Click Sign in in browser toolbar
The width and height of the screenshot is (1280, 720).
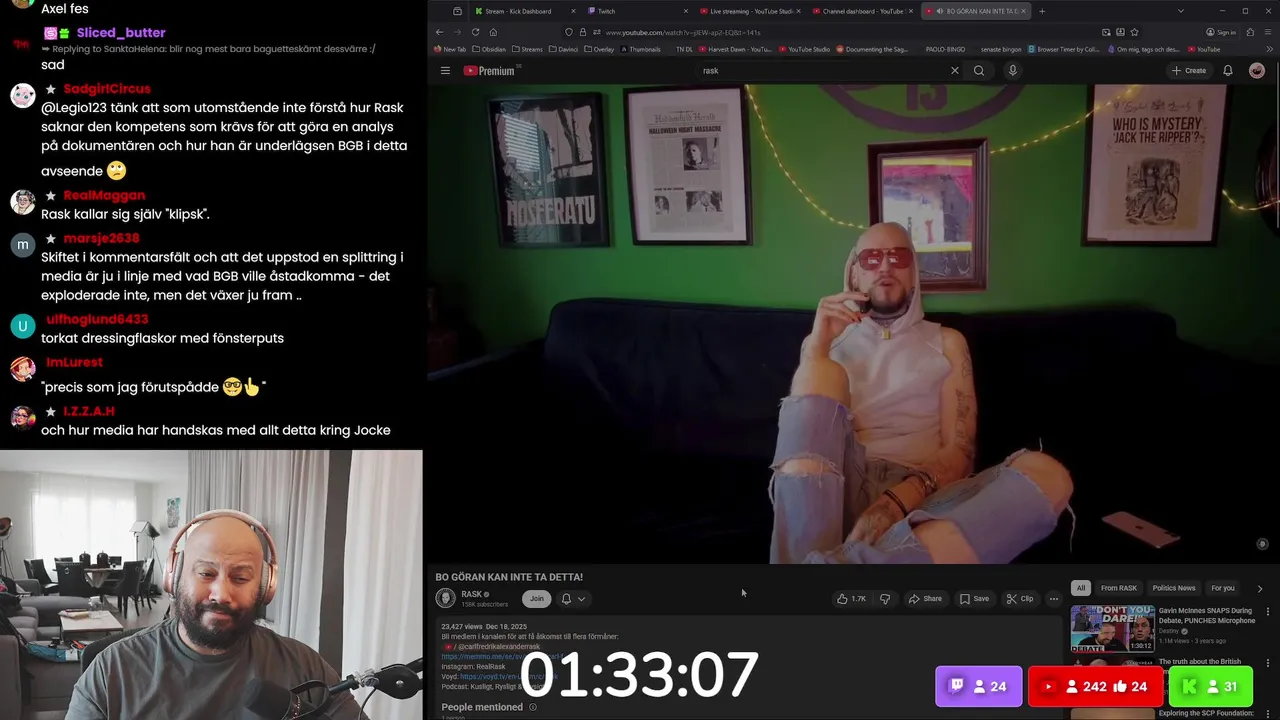click(x=1221, y=32)
